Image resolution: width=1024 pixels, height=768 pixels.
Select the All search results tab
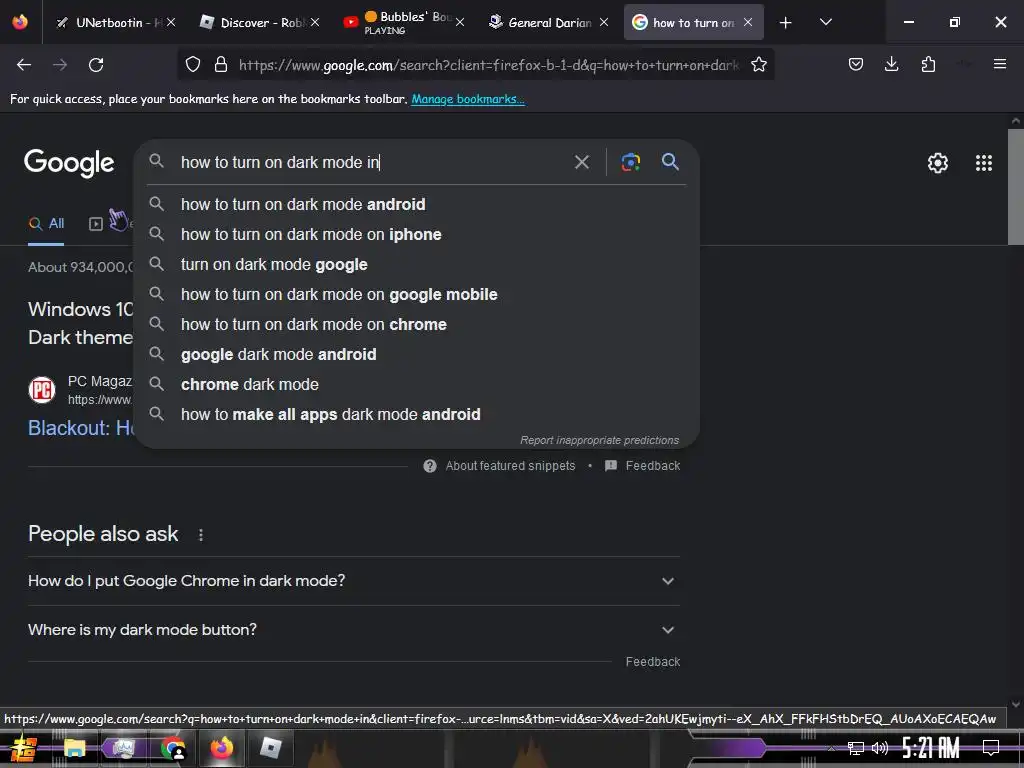[46, 224]
